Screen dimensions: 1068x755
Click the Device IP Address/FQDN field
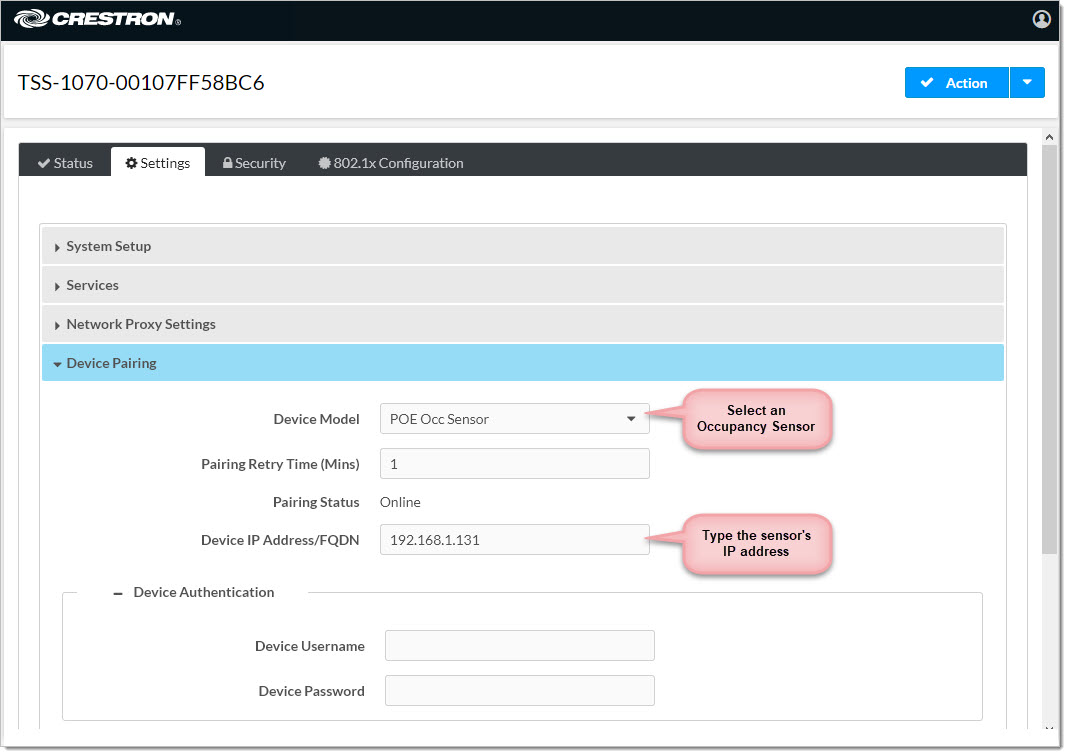[x=514, y=540]
